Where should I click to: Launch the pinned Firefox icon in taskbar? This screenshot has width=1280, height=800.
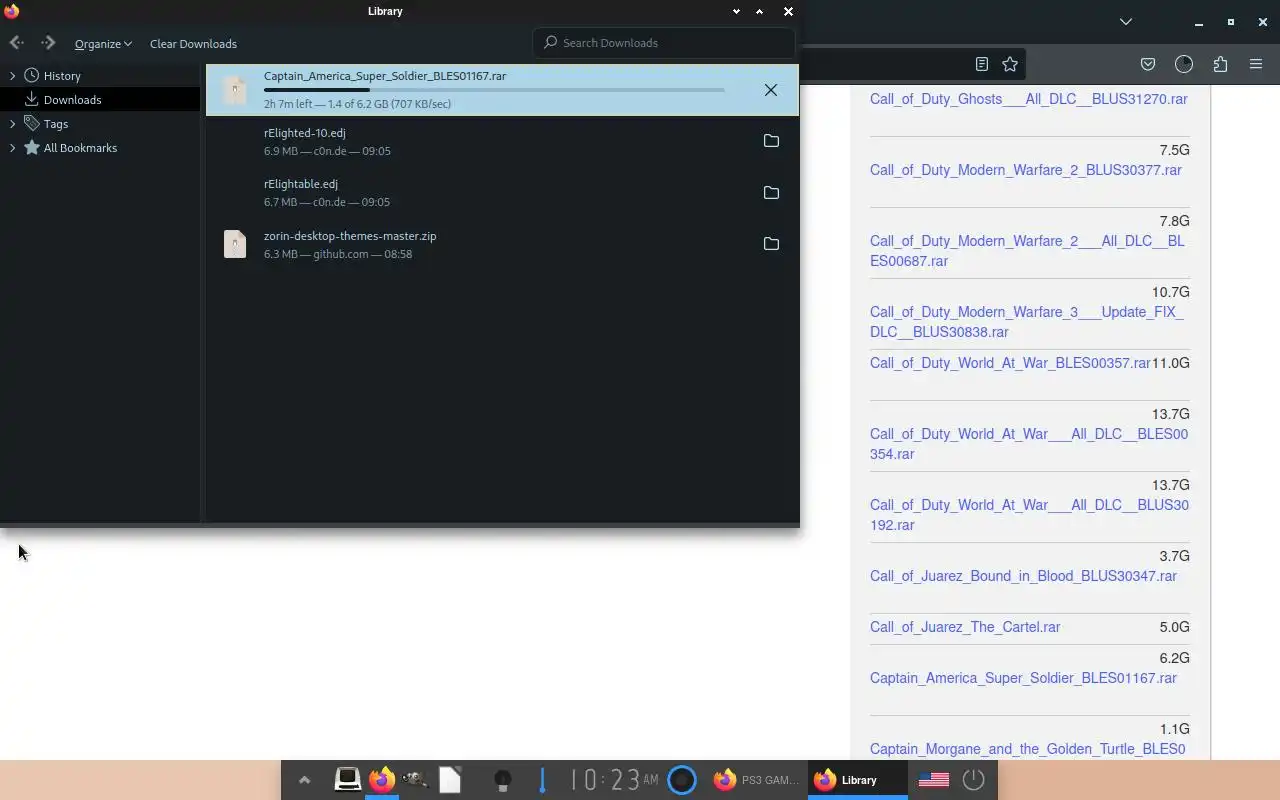[x=382, y=780]
